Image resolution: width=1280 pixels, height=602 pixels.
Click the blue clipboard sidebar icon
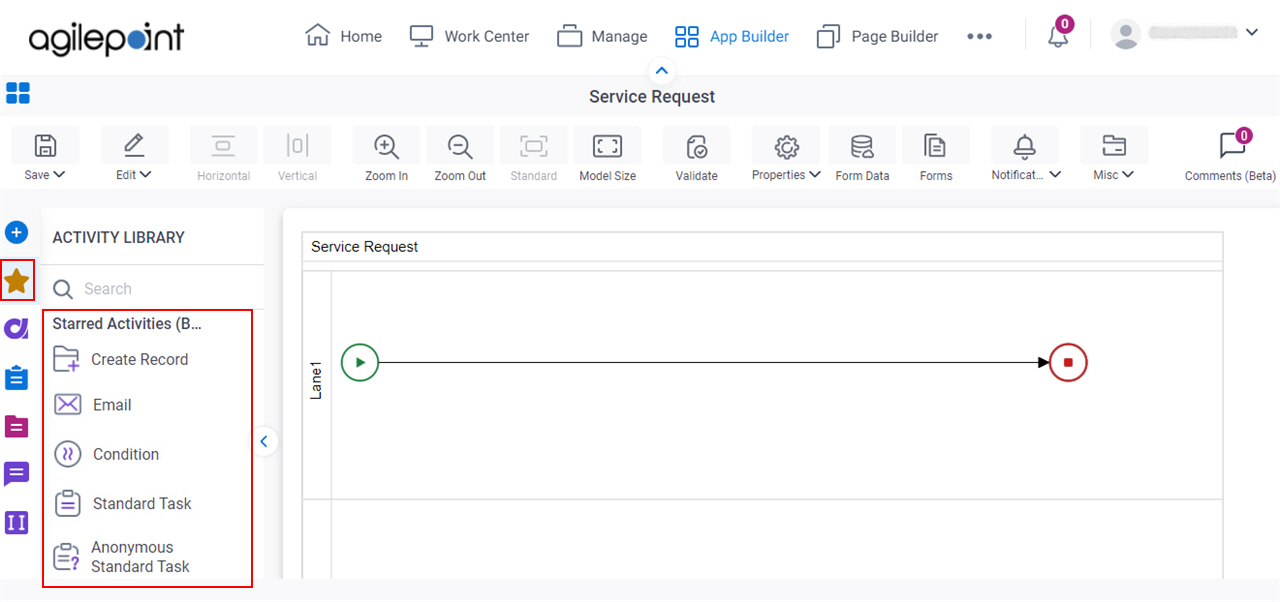(16, 378)
